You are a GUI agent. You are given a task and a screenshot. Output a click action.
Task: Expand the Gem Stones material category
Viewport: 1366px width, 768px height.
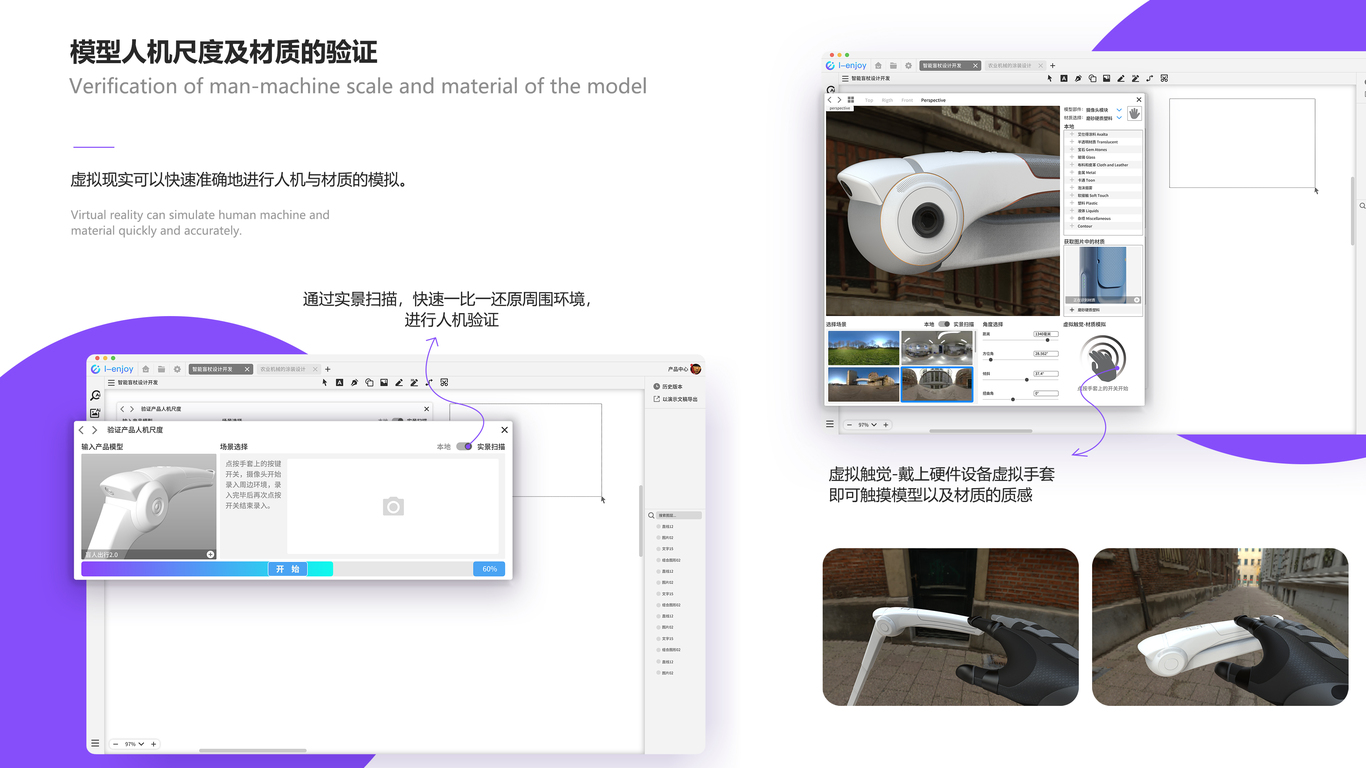[1072, 149]
